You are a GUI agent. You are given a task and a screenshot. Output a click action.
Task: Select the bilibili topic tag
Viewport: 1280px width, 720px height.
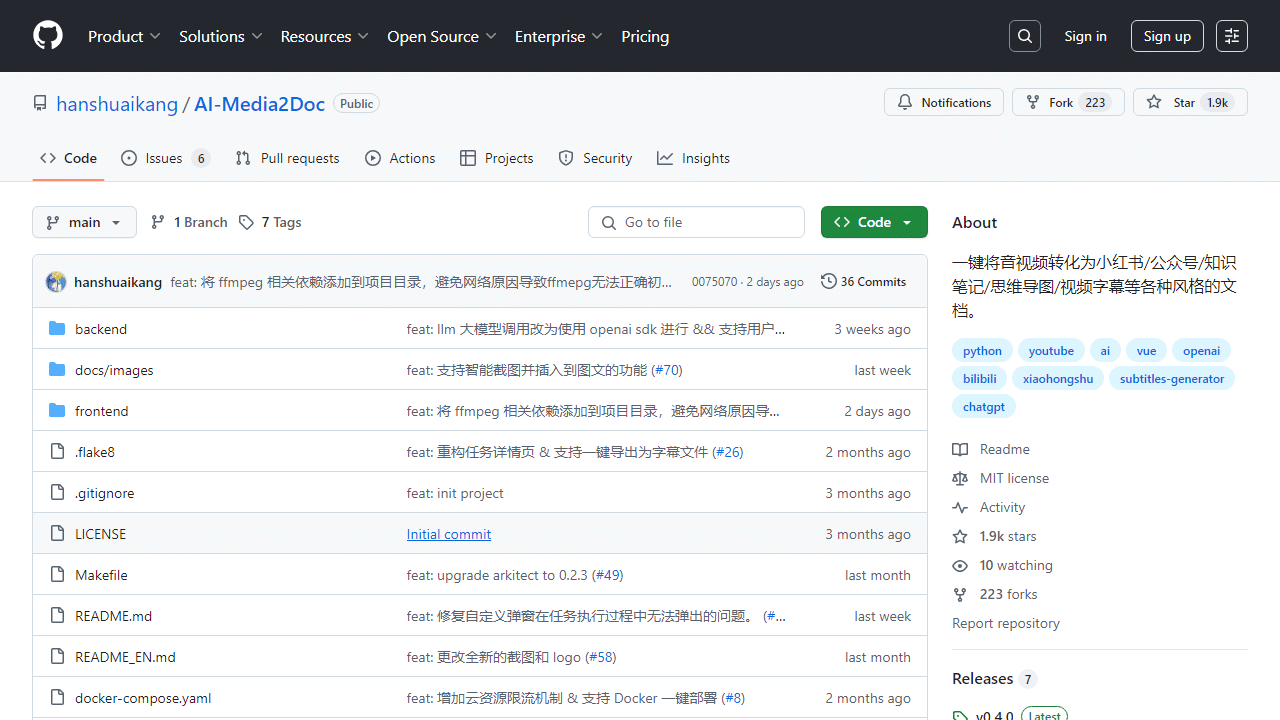[980, 378]
